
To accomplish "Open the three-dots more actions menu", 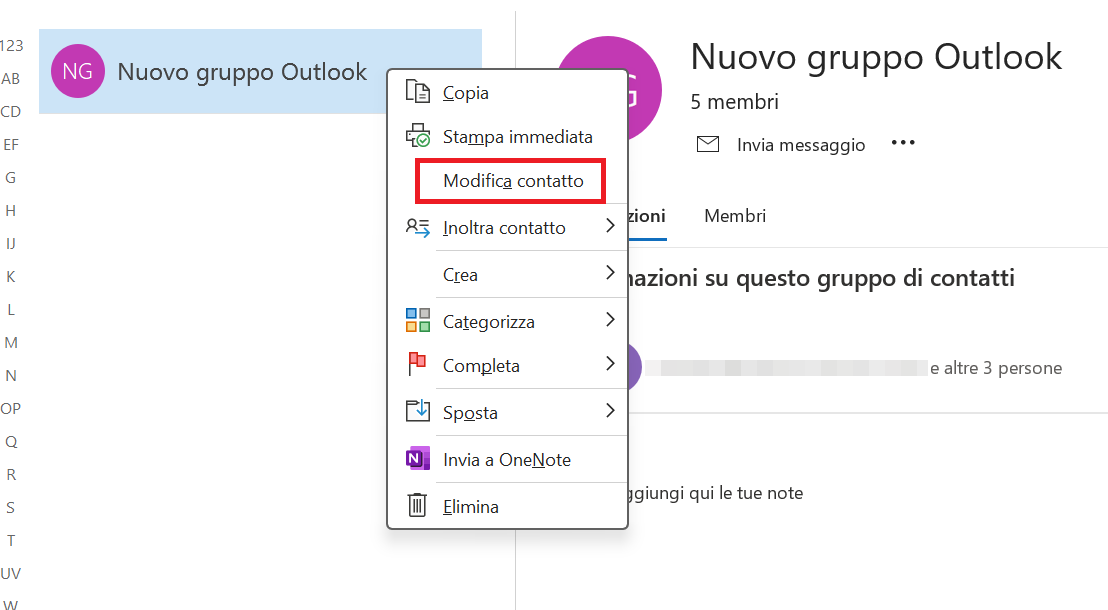I will [x=902, y=143].
